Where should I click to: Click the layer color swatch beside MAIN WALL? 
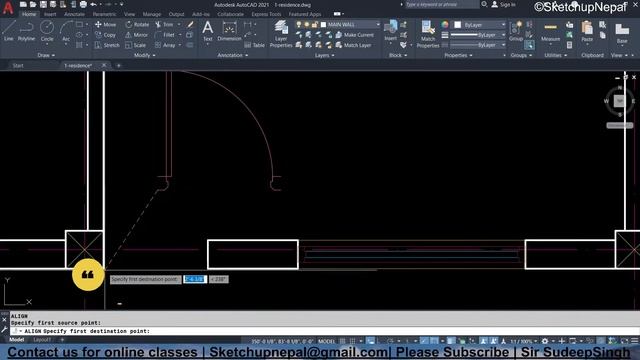[324, 24]
